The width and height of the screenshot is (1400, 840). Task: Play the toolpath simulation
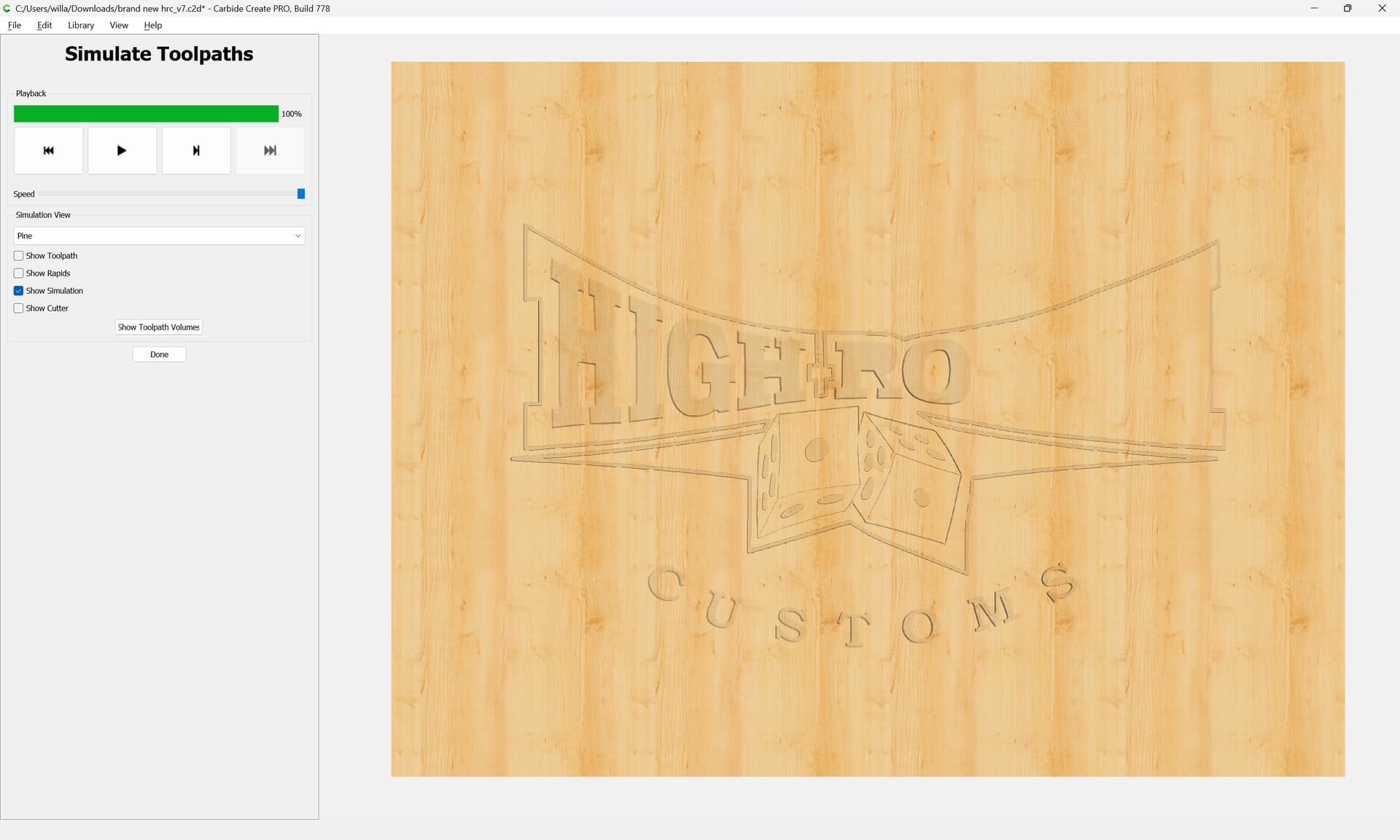tap(122, 150)
